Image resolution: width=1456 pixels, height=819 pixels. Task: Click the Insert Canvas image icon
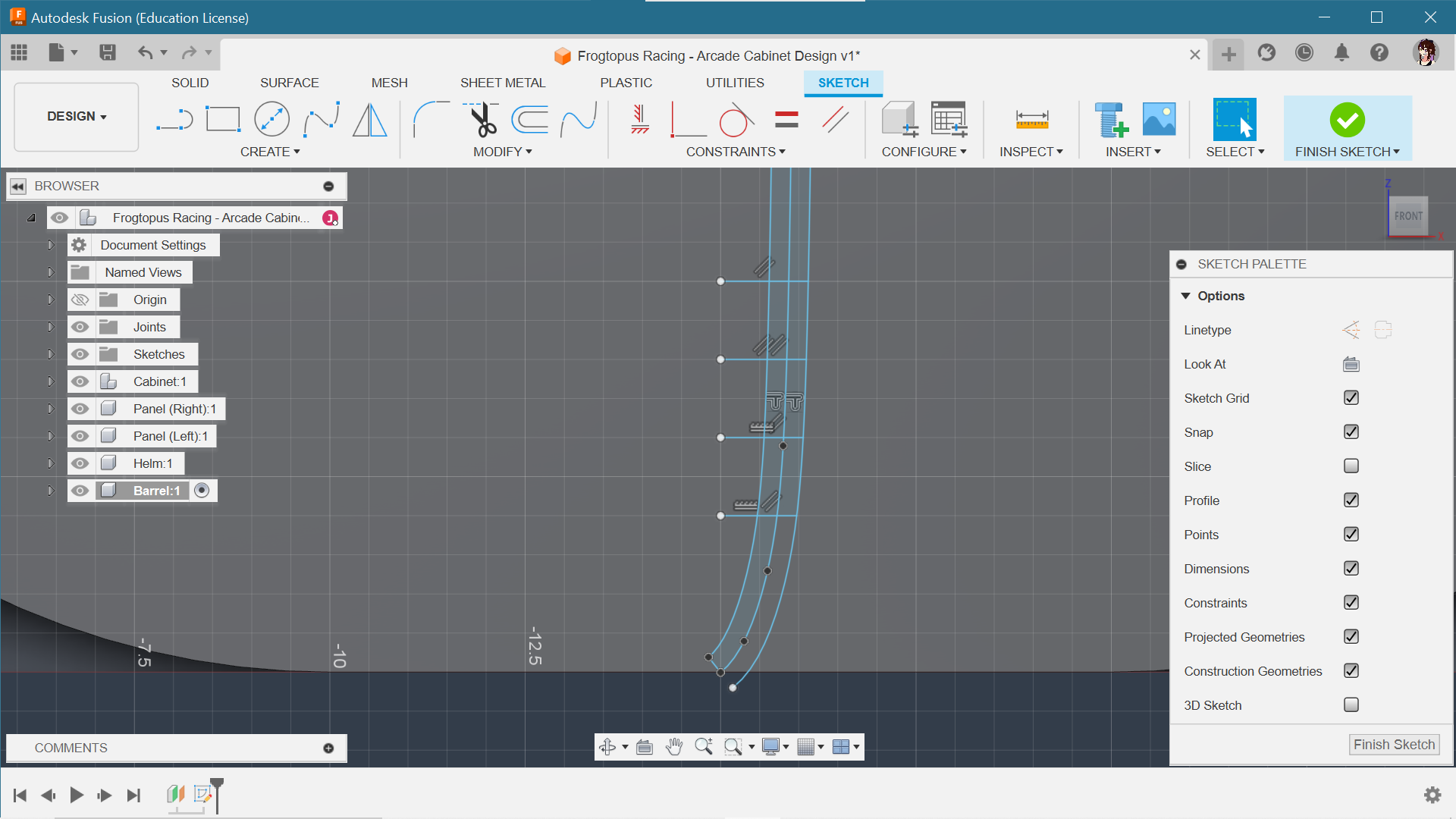coord(1159,120)
